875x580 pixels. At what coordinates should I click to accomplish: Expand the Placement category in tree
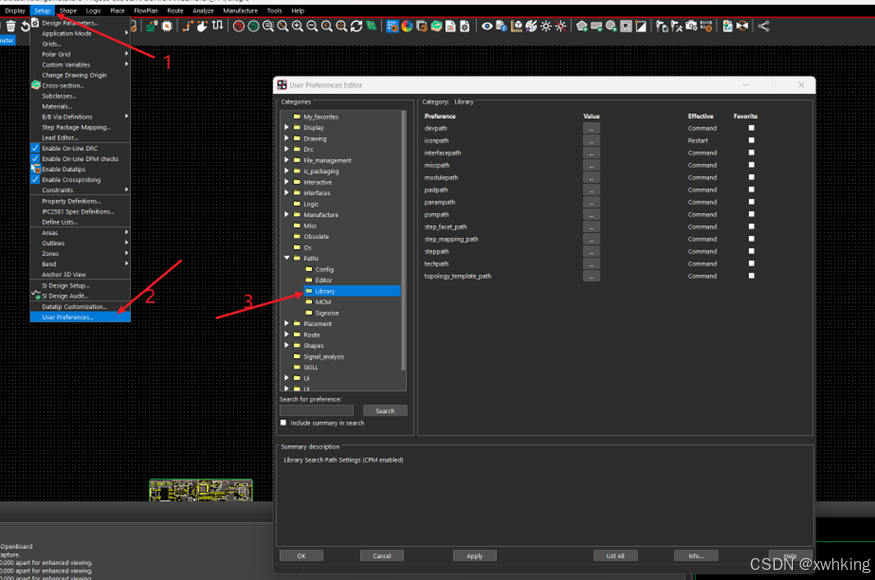point(287,323)
